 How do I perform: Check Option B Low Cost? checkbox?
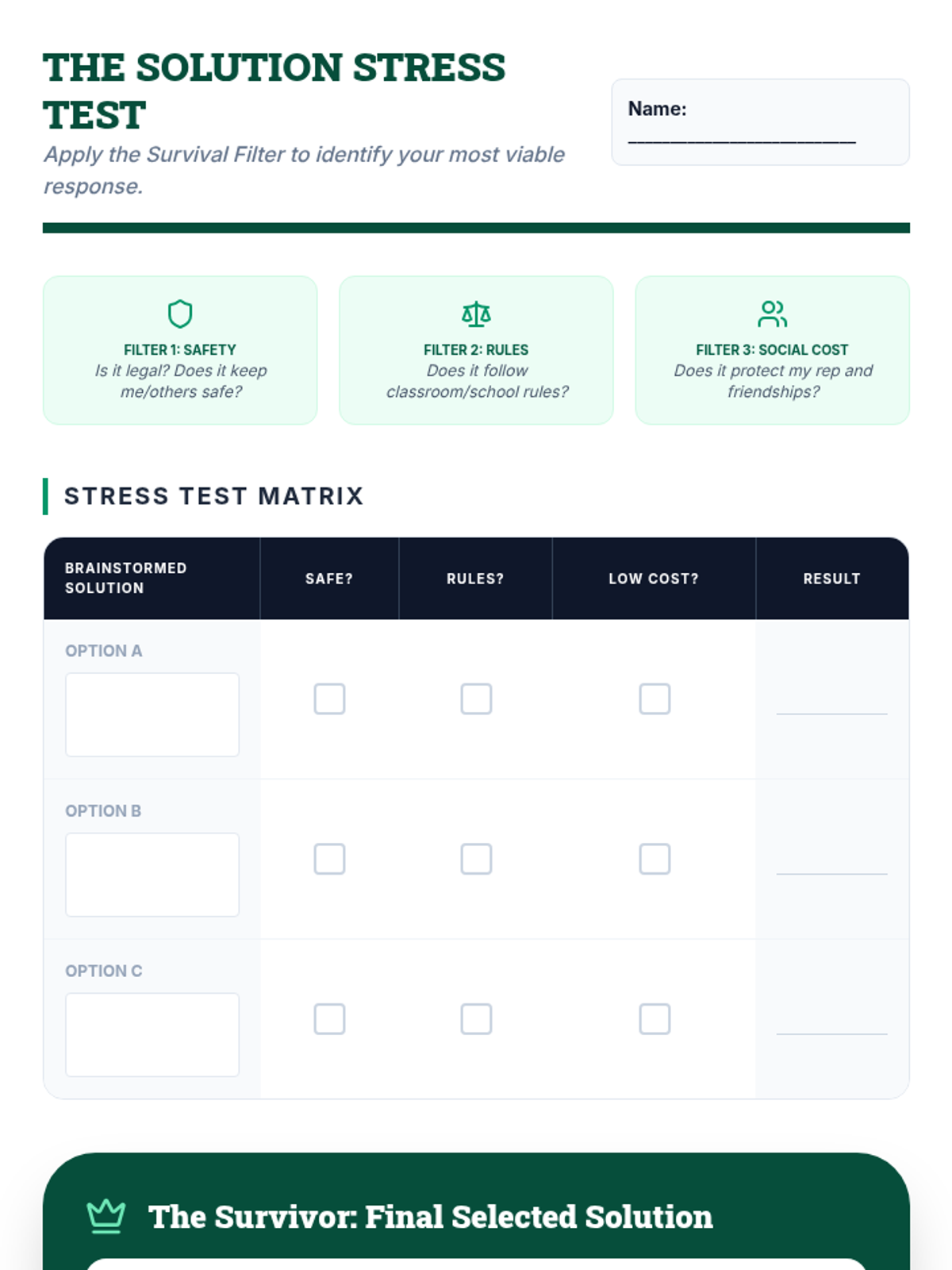pyautogui.click(x=654, y=859)
